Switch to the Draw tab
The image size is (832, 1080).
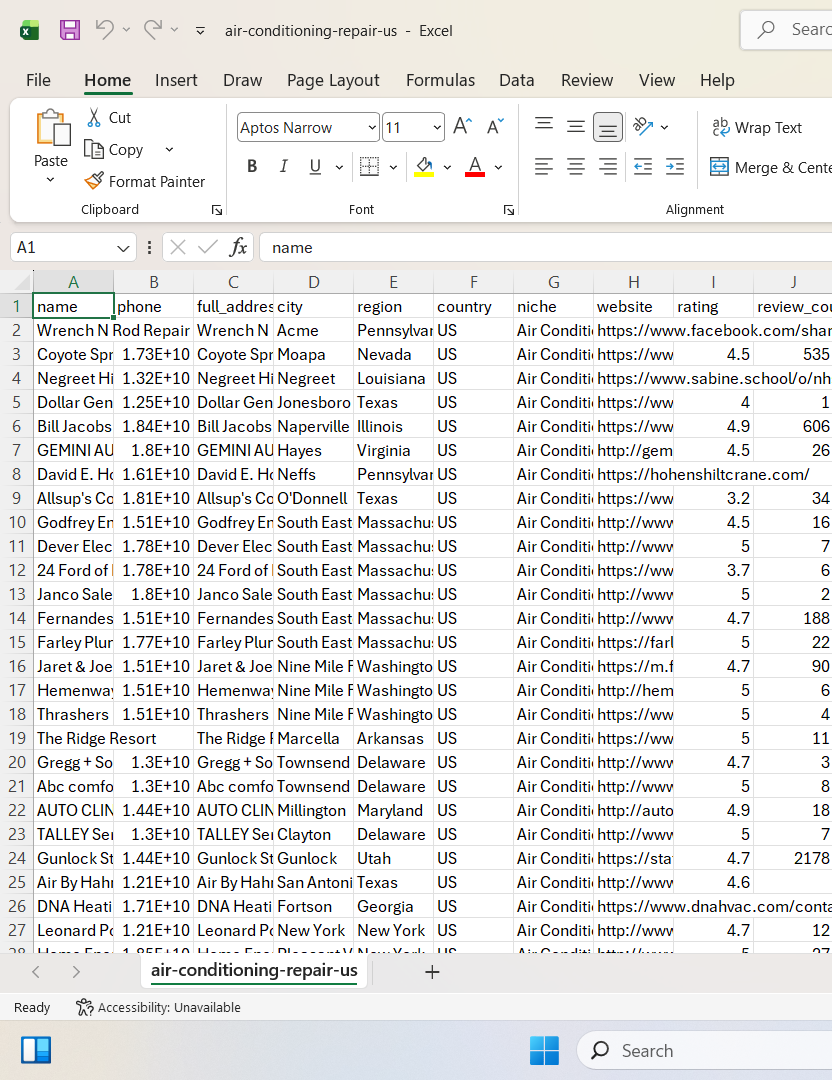point(242,81)
